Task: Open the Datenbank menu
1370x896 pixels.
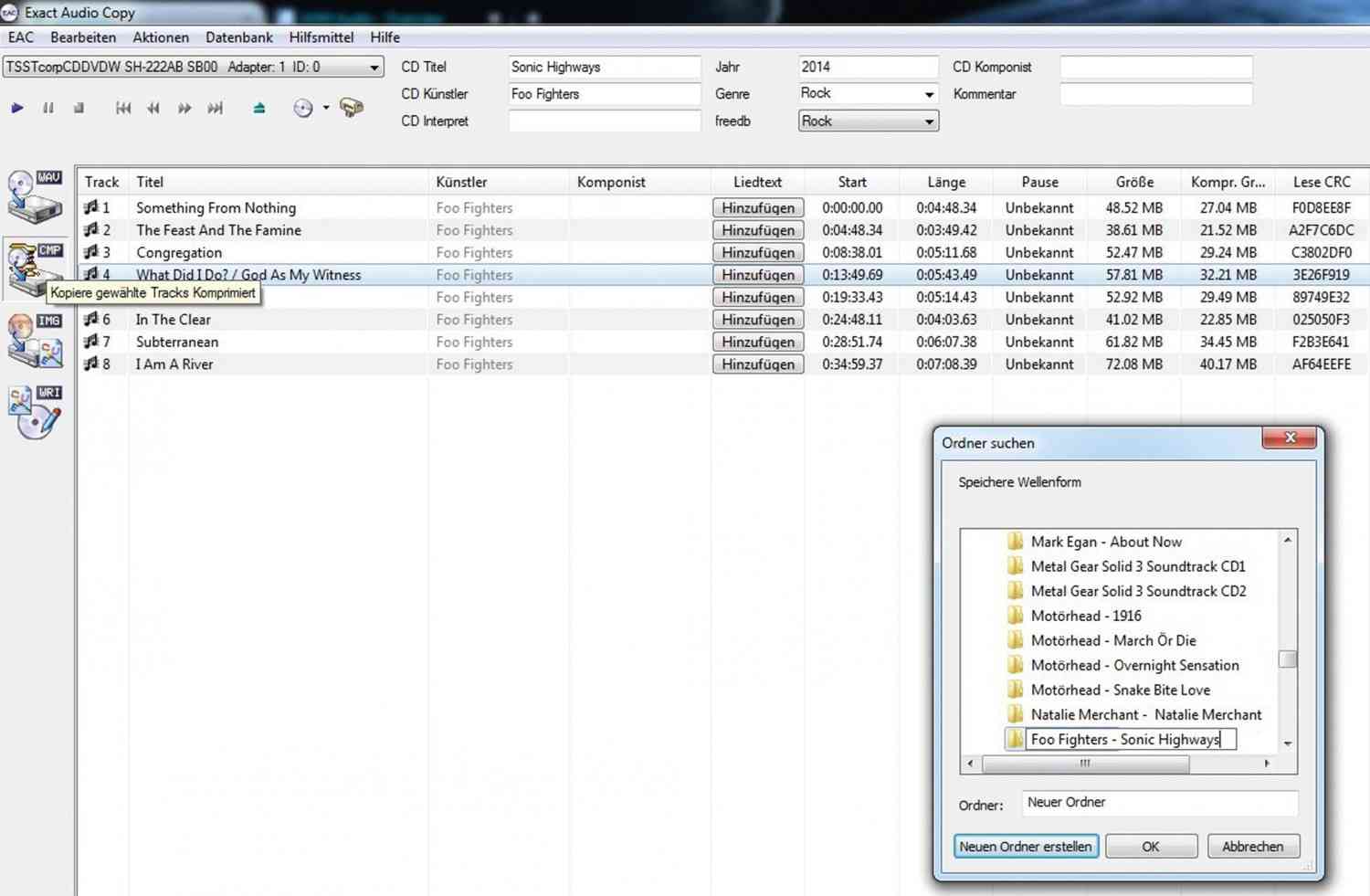Action: (239, 37)
